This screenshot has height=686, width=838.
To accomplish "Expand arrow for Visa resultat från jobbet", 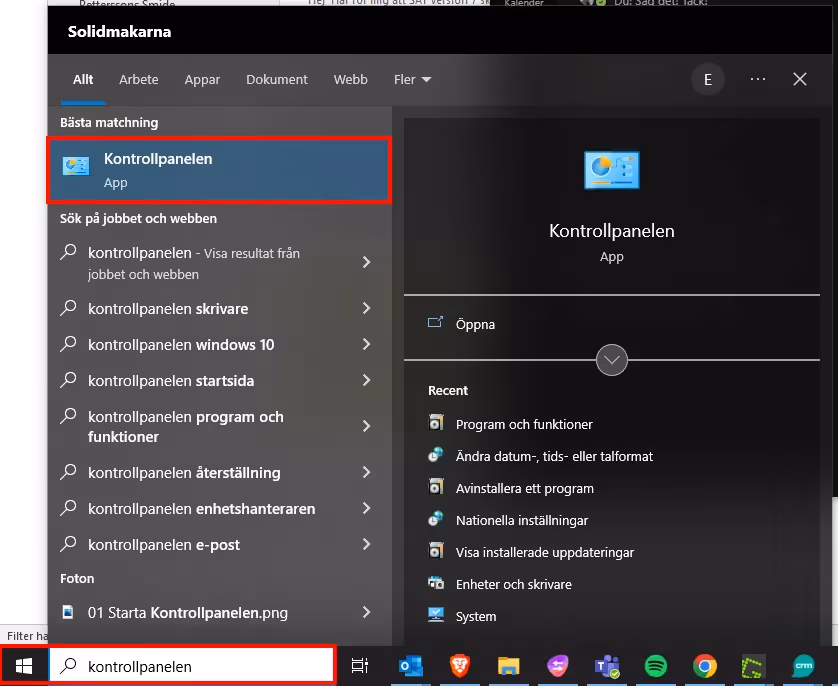I will [367, 262].
